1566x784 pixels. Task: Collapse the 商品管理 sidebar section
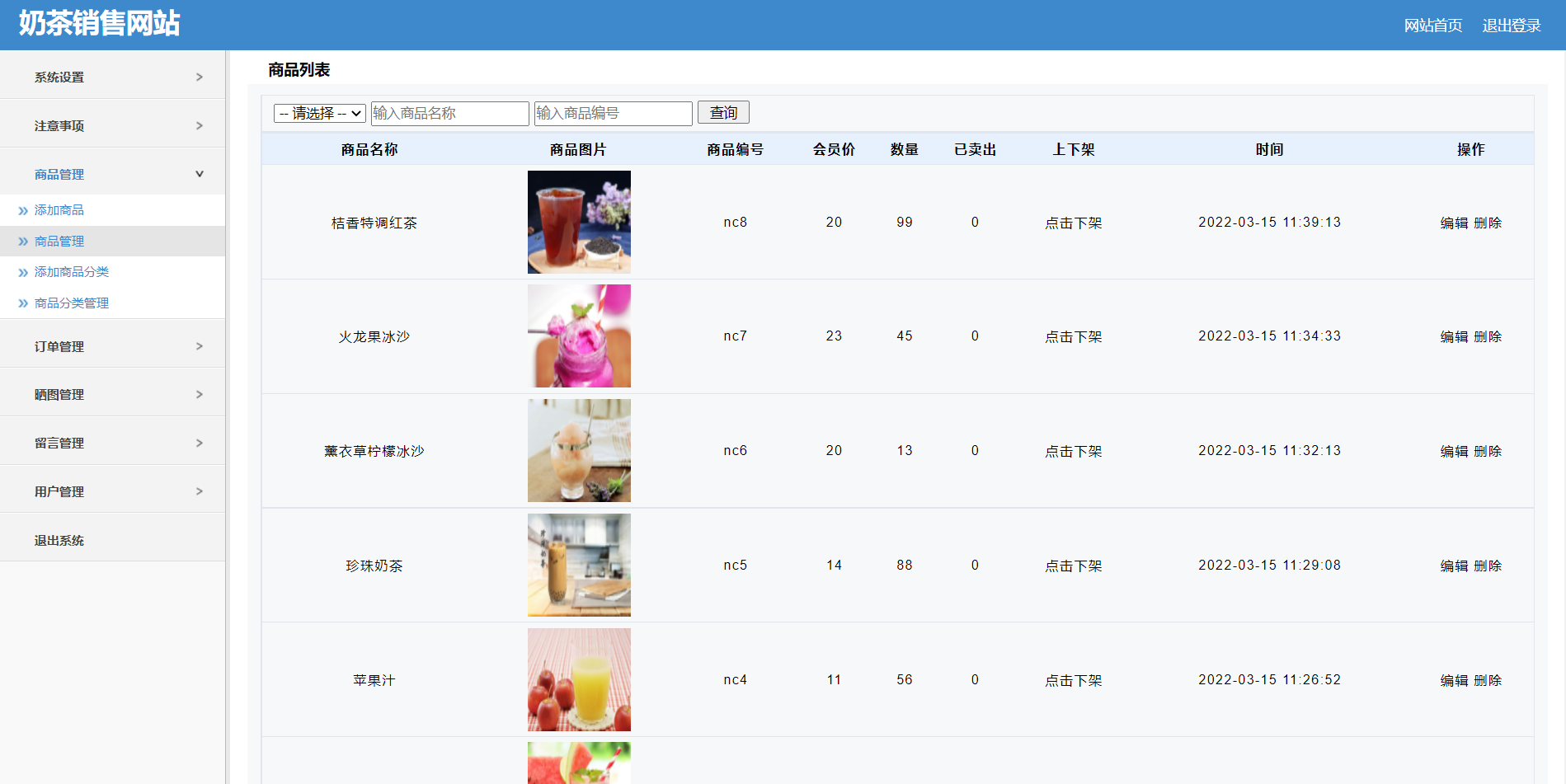[112, 174]
